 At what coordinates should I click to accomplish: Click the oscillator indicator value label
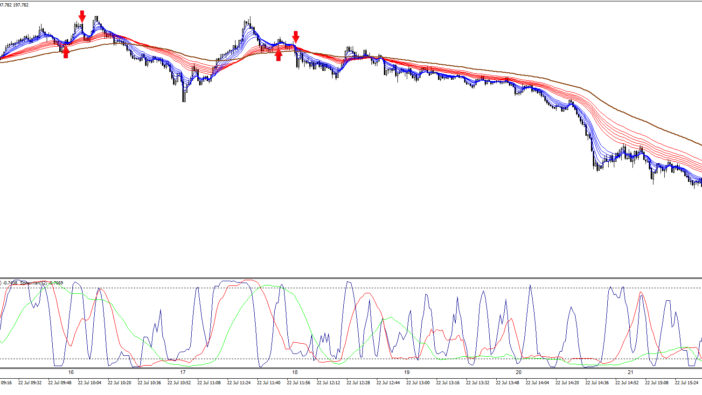pyautogui.click(x=32, y=283)
